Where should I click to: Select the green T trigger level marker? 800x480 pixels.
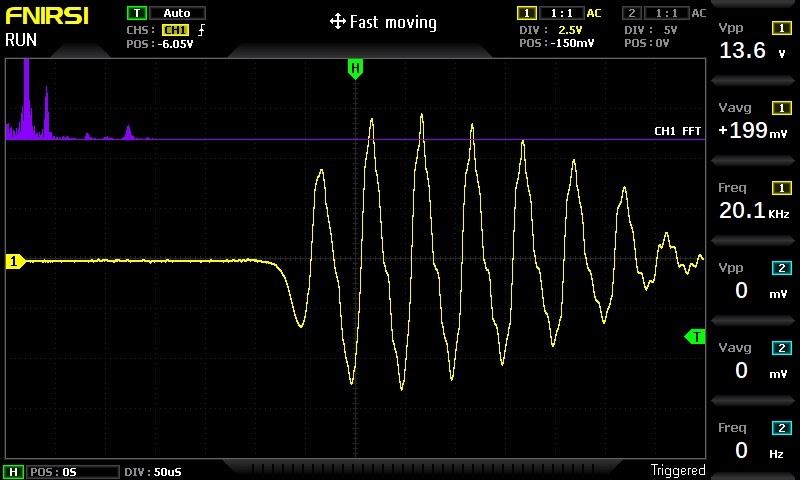pyautogui.click(x=695, y=337)
